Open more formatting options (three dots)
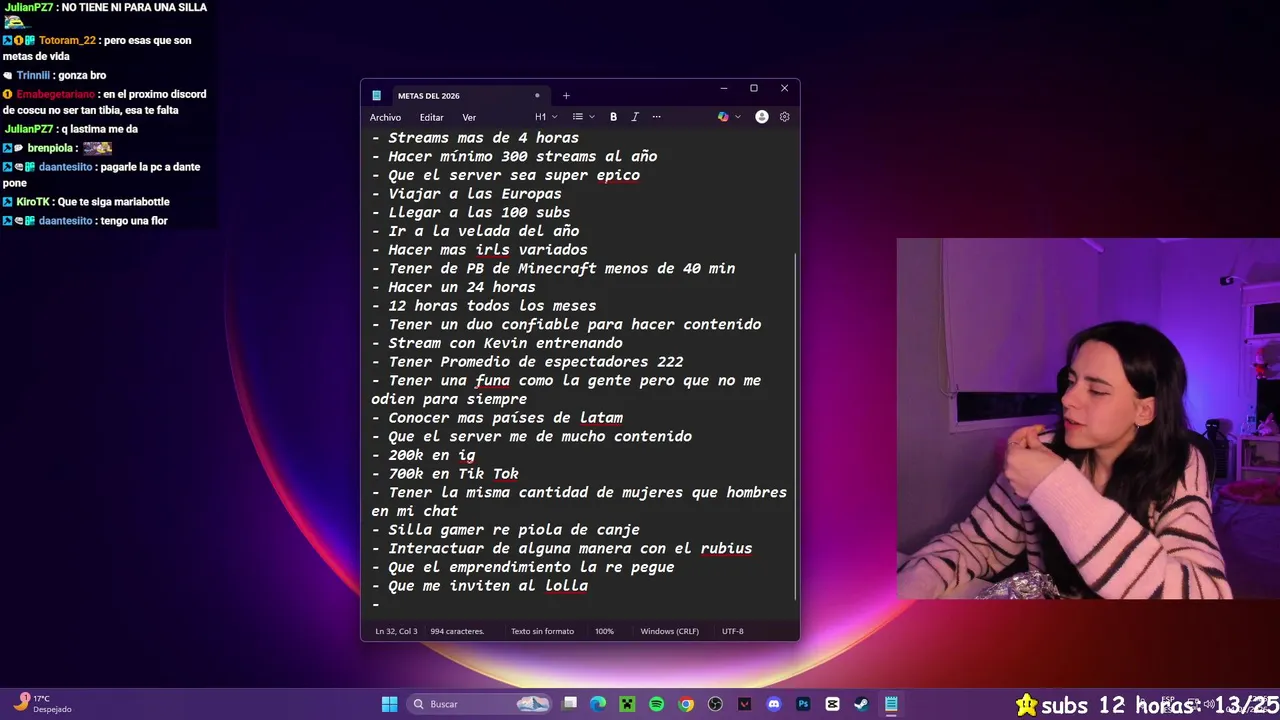The image size is (1280, 720). (x=656, y=117)
